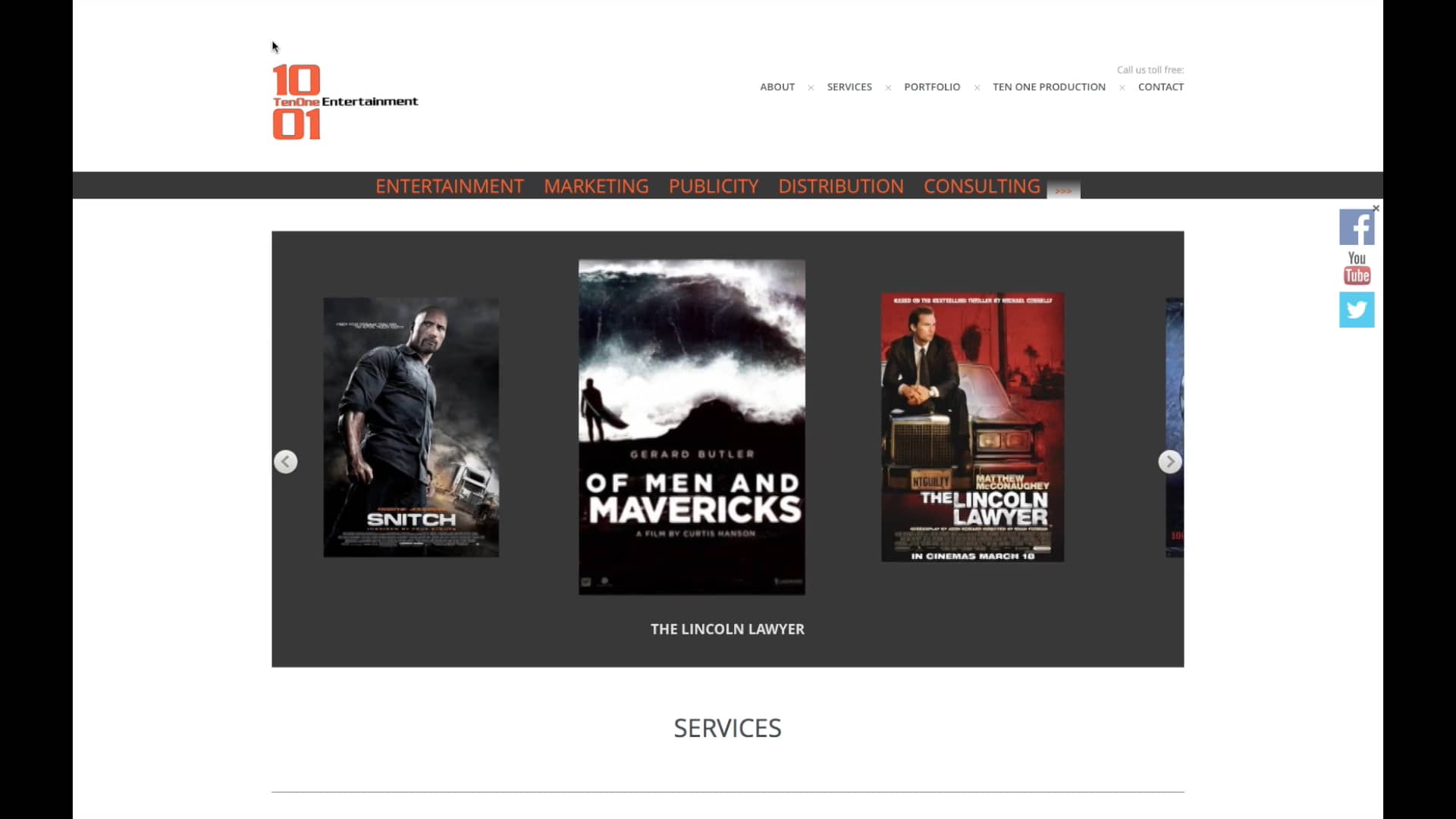The width and height of the screenshot is (1456, 819).
Task: Go to next carousel slide arrow
Action: click(1170, 462)
